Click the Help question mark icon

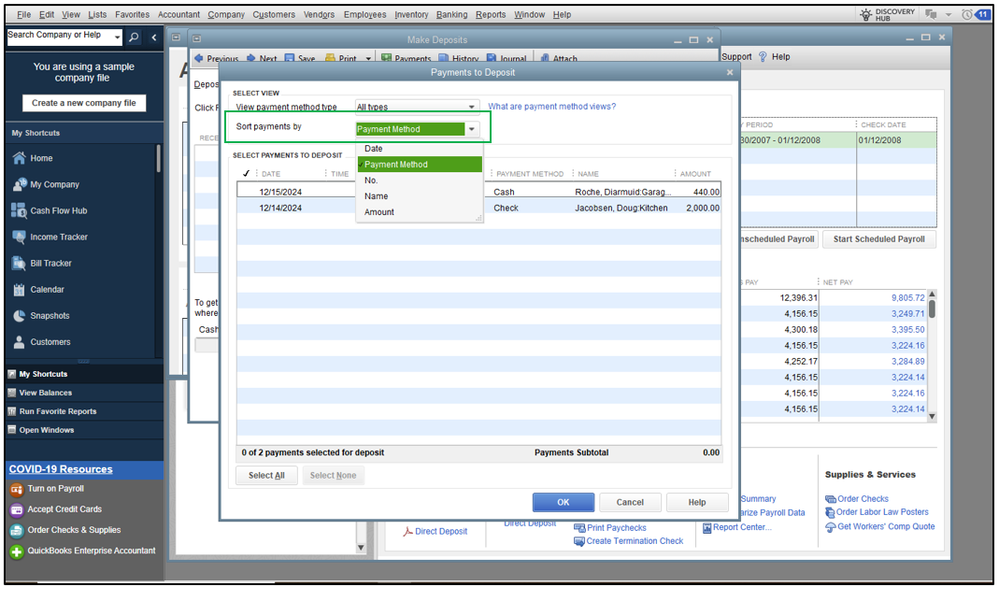coord(763,57)
